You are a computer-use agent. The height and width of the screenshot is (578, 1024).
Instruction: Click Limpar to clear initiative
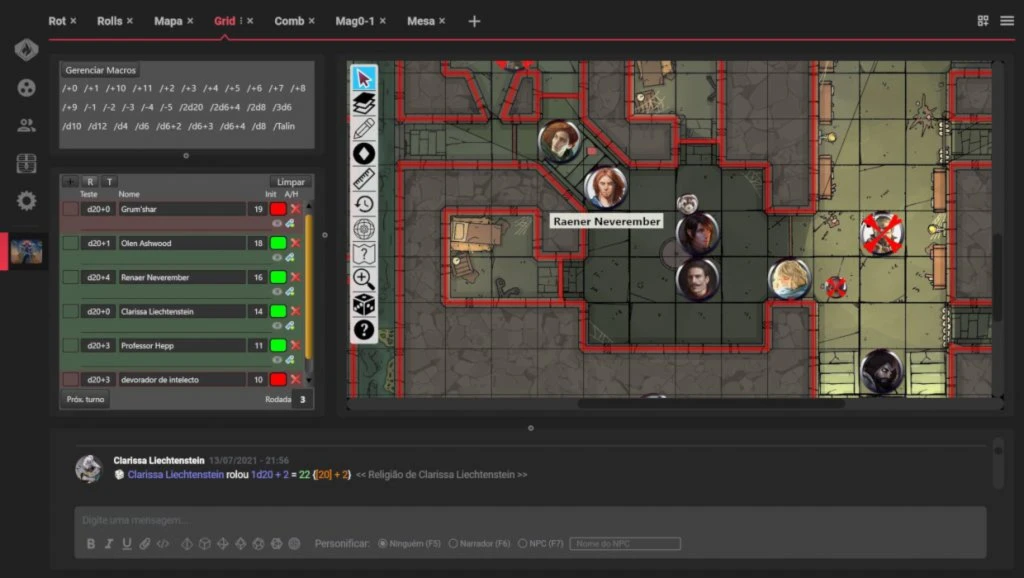click(291, 182)
